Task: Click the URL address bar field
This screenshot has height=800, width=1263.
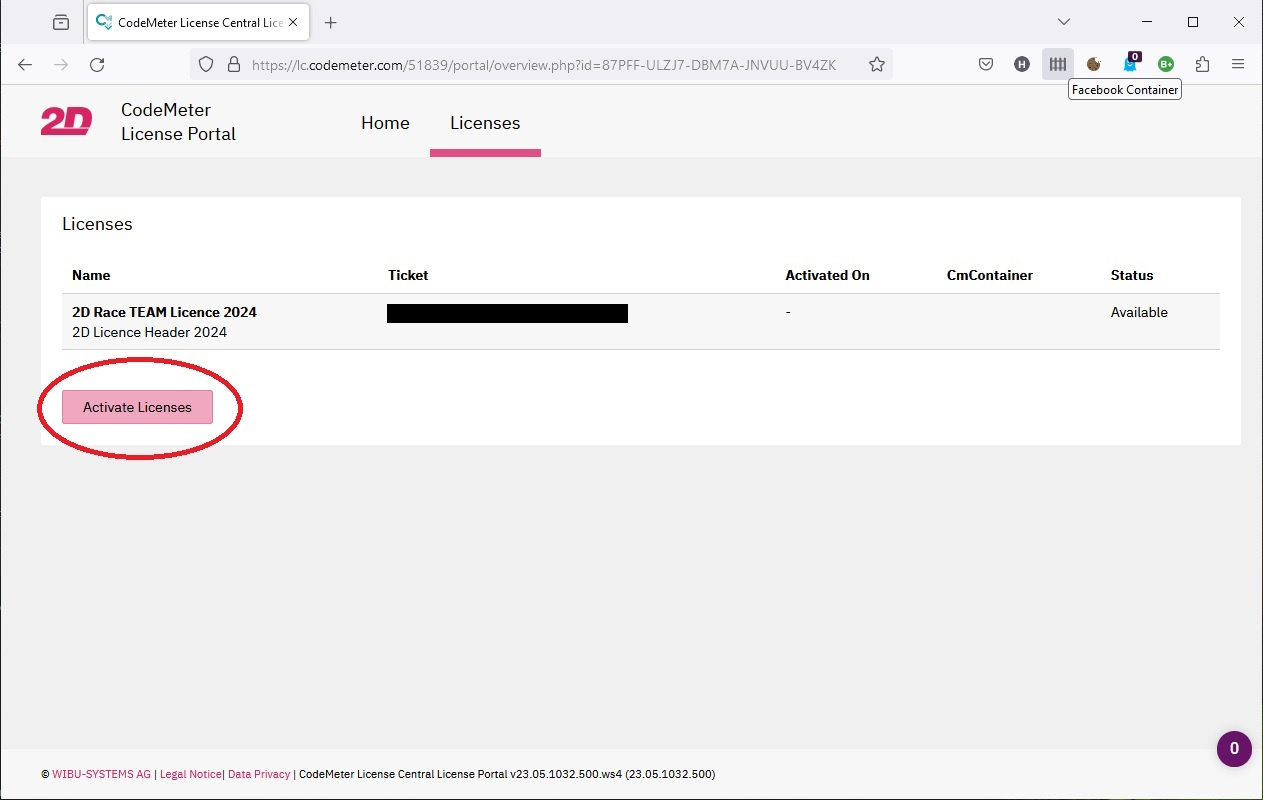Action: pyautogui.click(x=543, y=64)
